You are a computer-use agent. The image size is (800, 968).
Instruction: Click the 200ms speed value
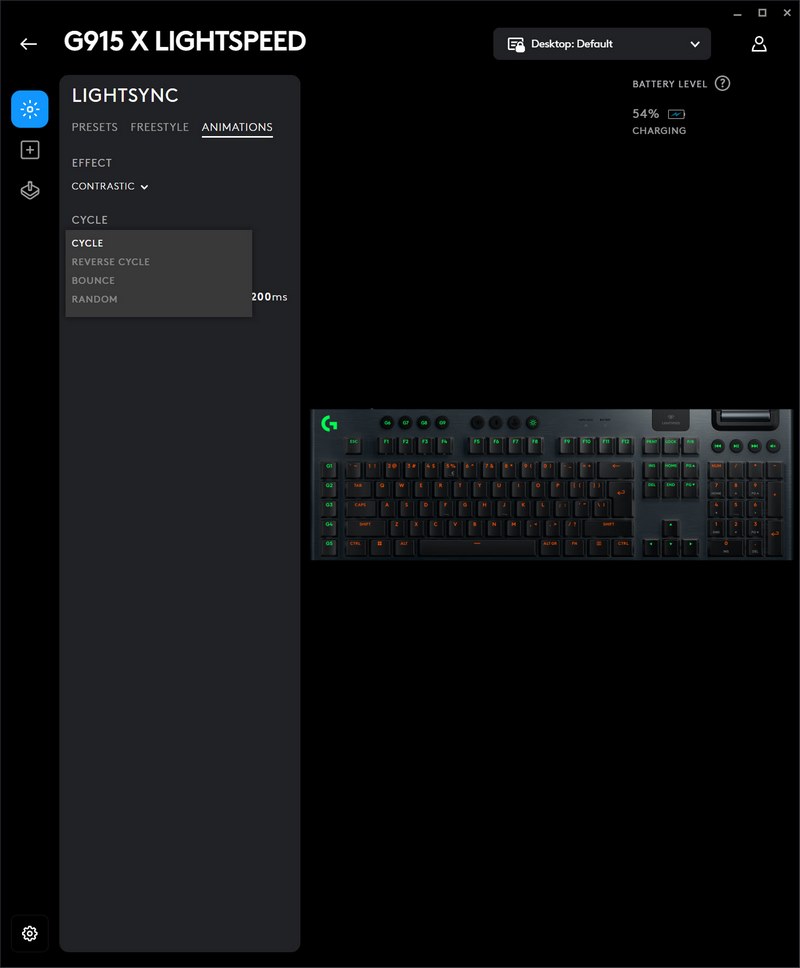point(269,297)
